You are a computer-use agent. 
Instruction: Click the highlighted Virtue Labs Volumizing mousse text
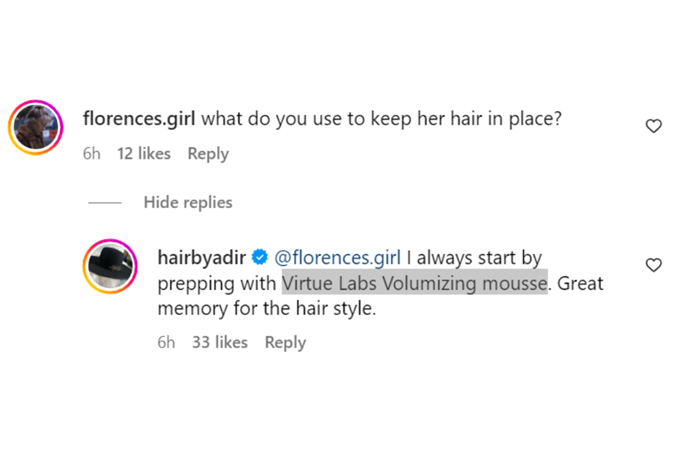tap(415, 283)
